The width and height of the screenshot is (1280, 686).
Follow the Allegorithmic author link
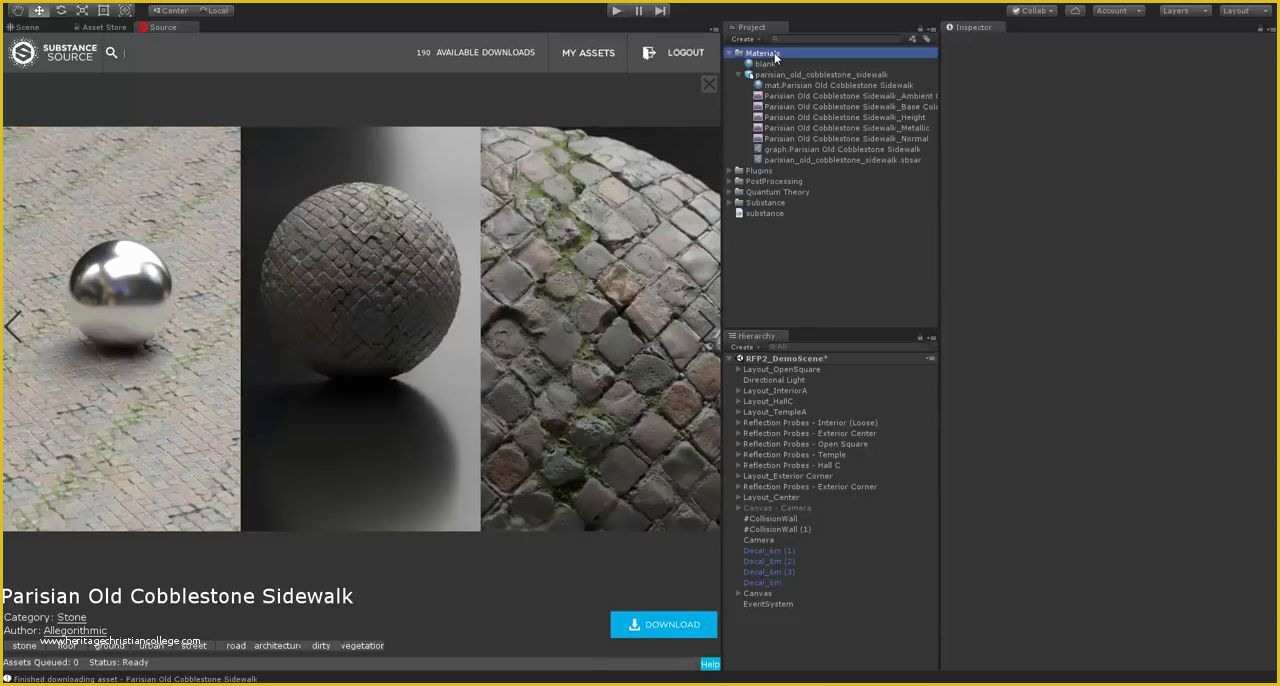pos(75,631)
